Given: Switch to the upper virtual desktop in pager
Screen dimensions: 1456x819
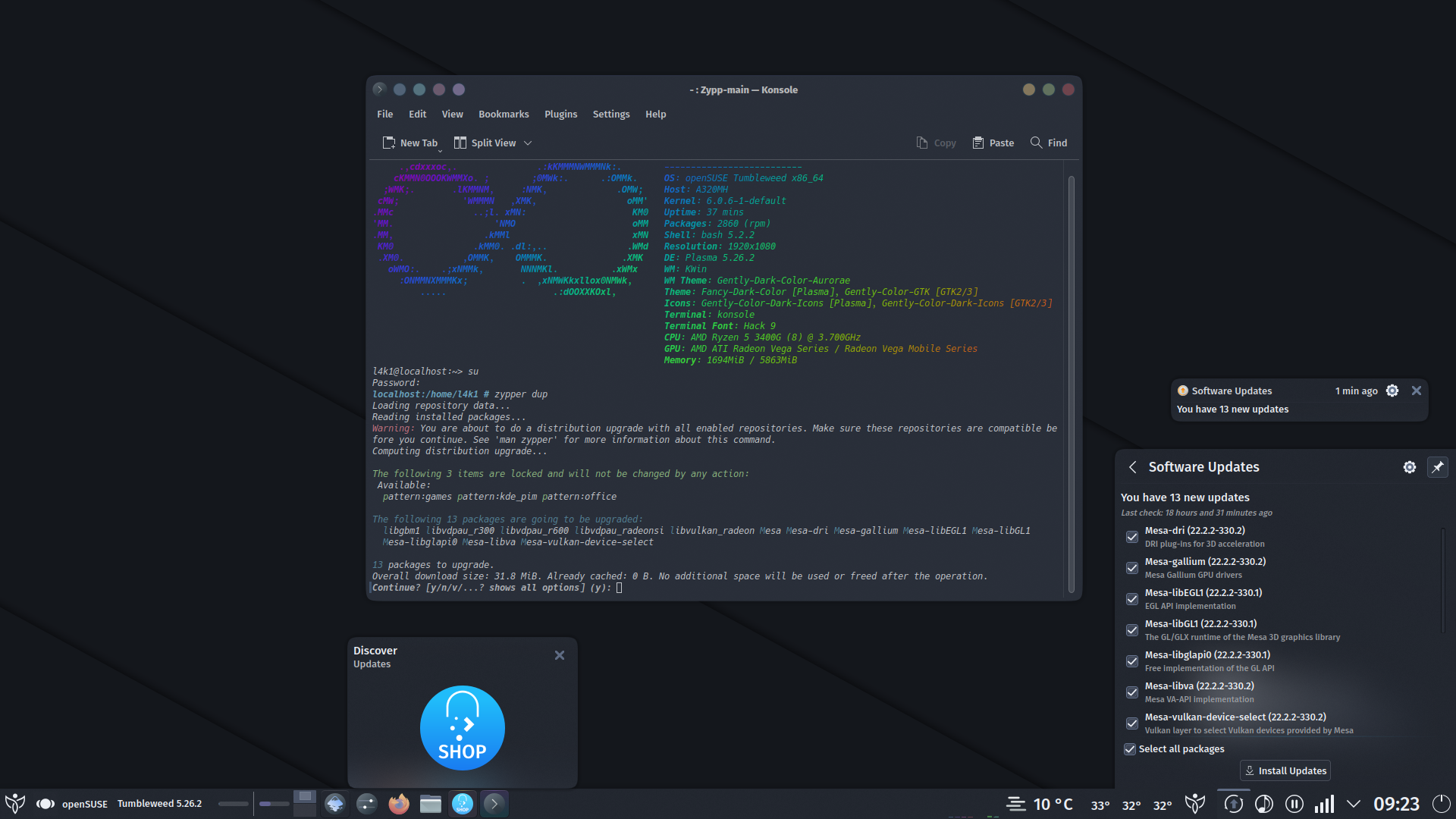Looking at the screenshot, I should 305,797.
